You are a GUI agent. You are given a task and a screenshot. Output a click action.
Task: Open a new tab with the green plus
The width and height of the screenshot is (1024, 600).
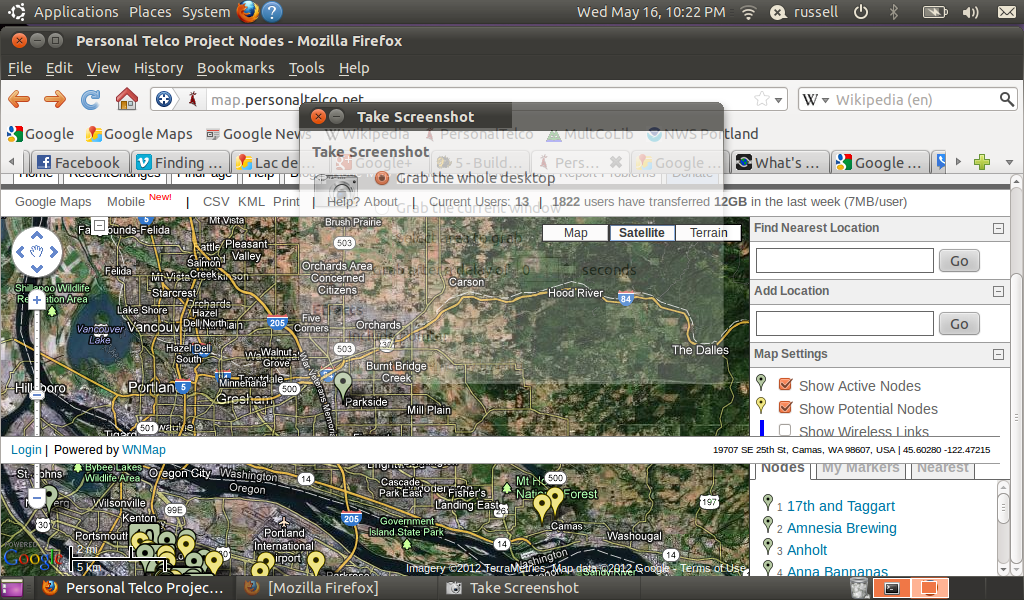click(x=982, y=161)
